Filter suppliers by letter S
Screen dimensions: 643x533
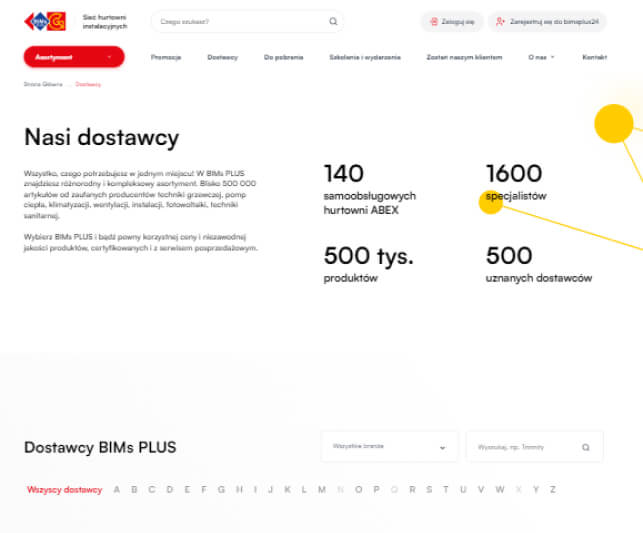click(x=429, y=490)
